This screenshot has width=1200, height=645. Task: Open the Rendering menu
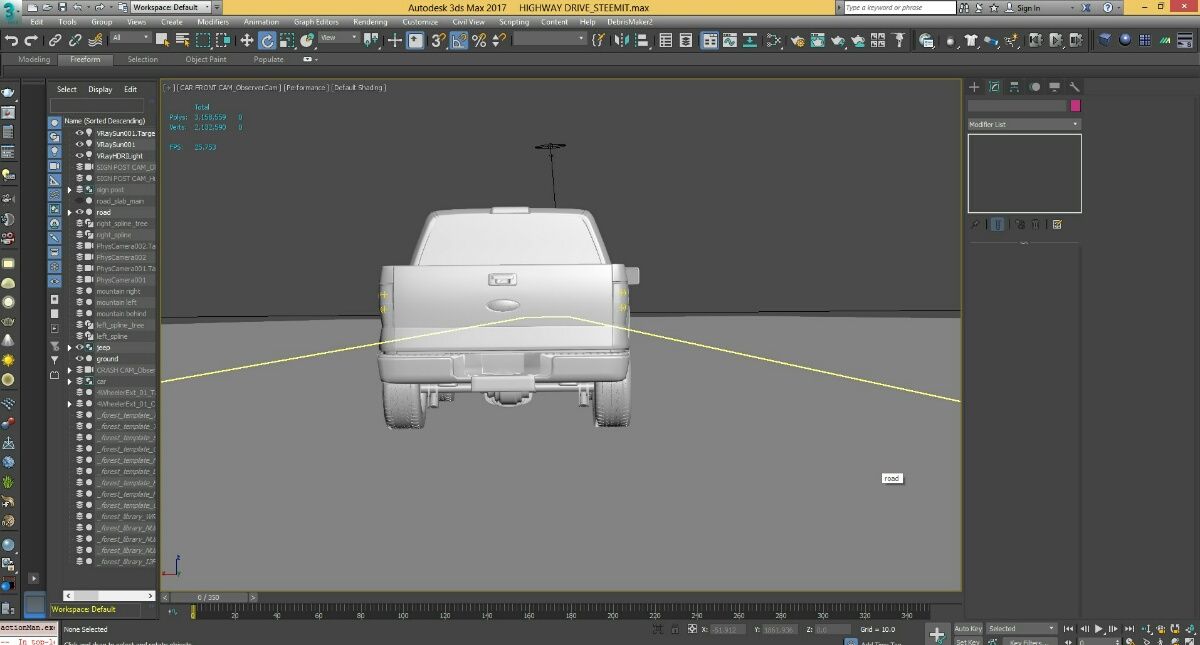370,21
